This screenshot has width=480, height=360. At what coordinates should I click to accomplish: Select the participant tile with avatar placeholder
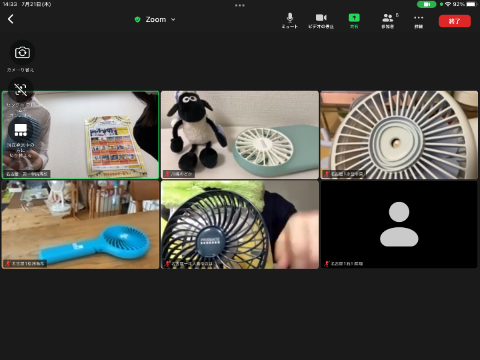click(399, 224)
